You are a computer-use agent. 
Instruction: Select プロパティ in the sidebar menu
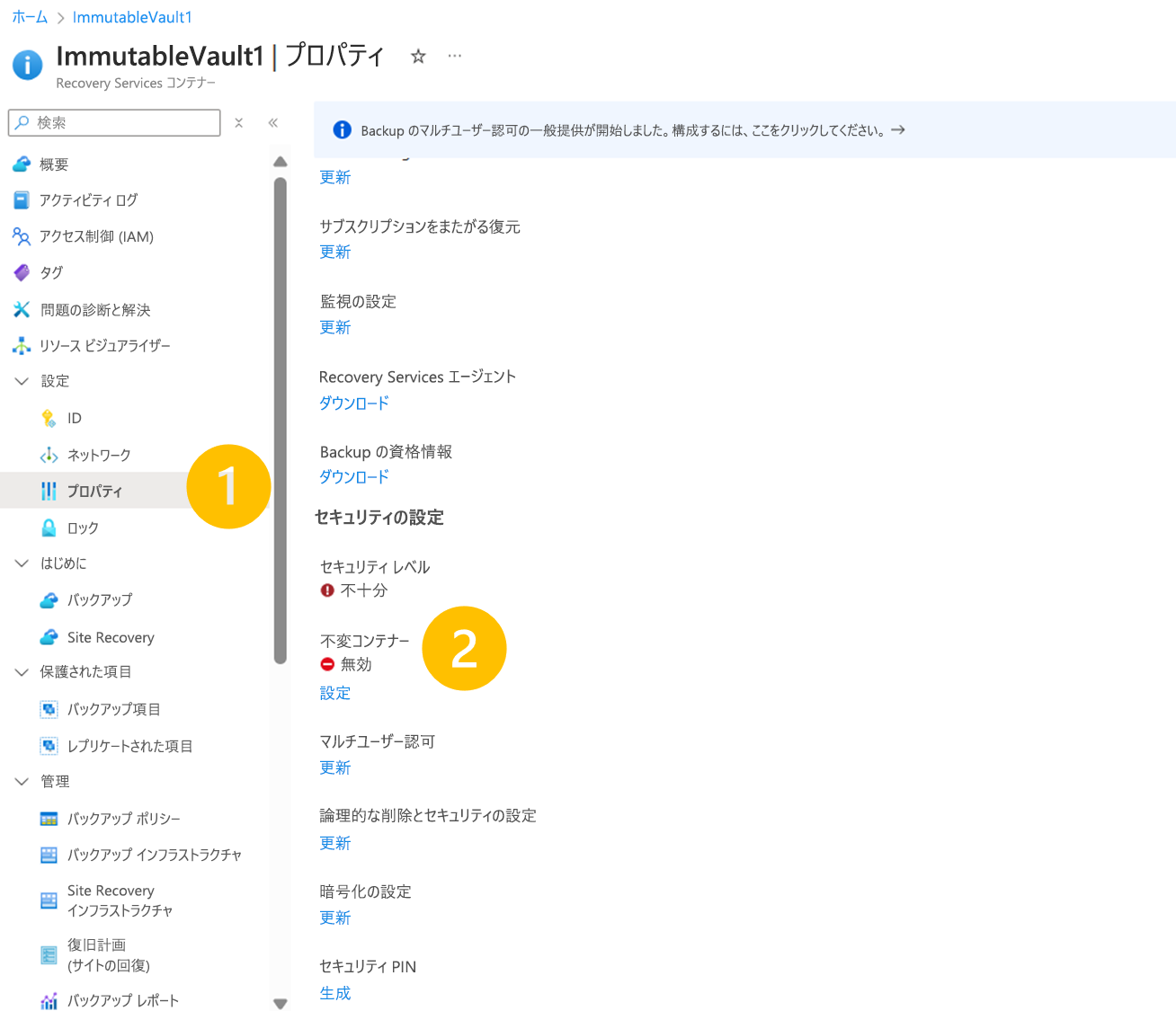pyautogui.click(x=94, y=491)
